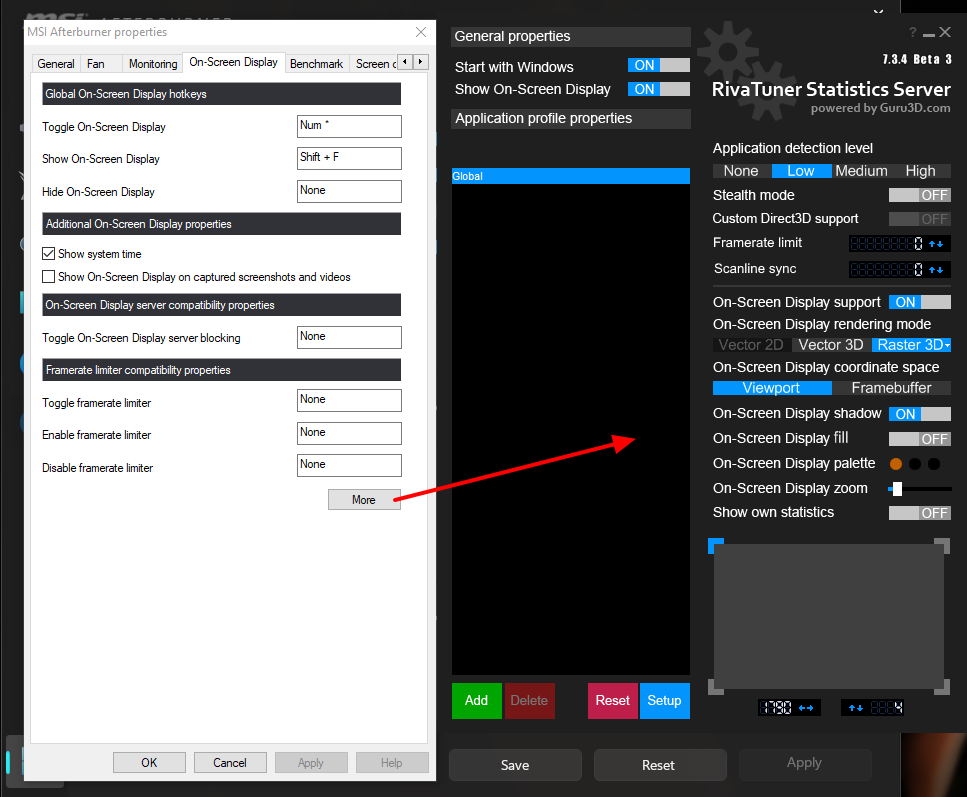Click OK in Afterburner properties

tap(149, 762)
